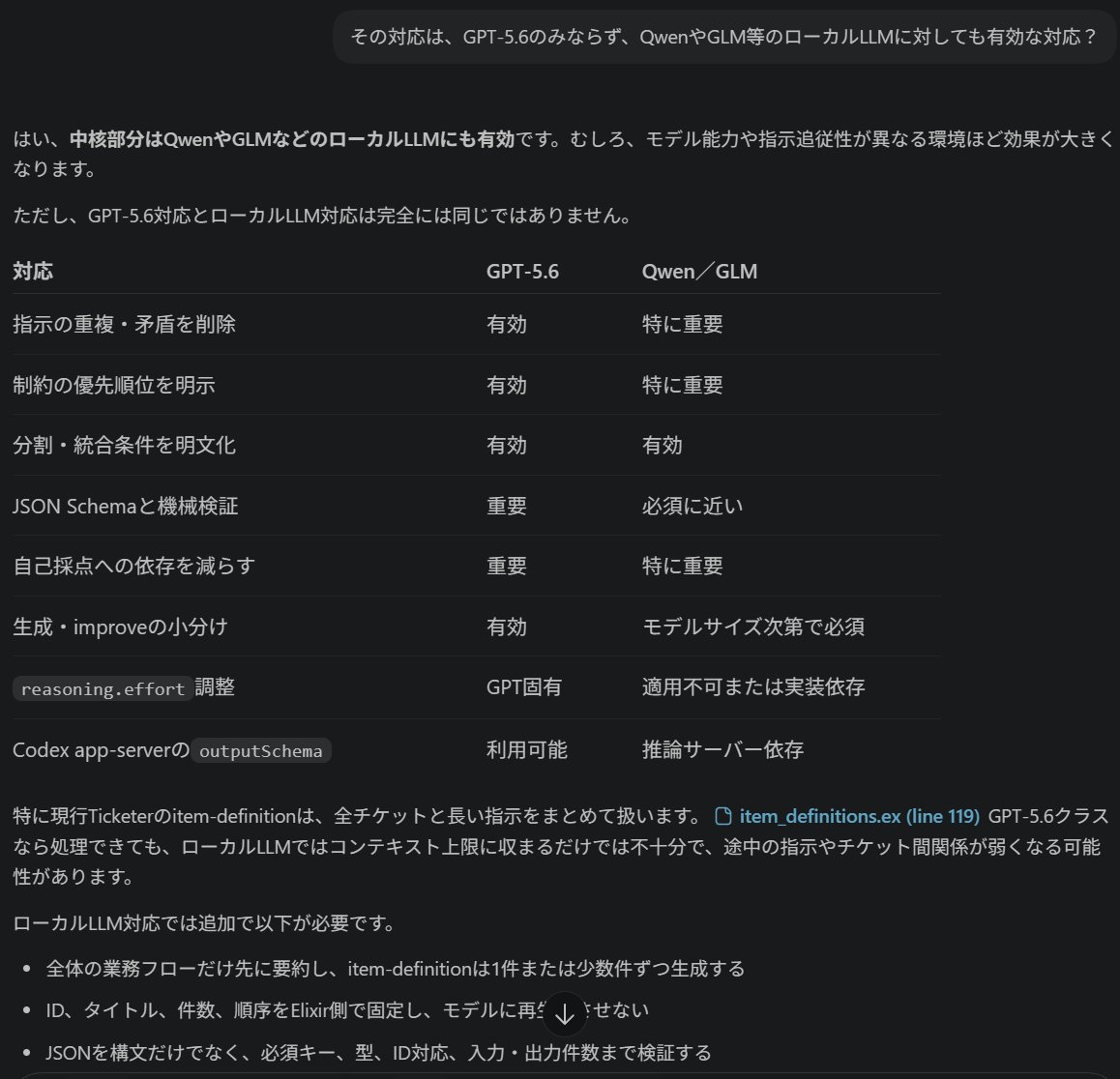Click the row label 生成・improveの小分け

(x=120, y=627)
